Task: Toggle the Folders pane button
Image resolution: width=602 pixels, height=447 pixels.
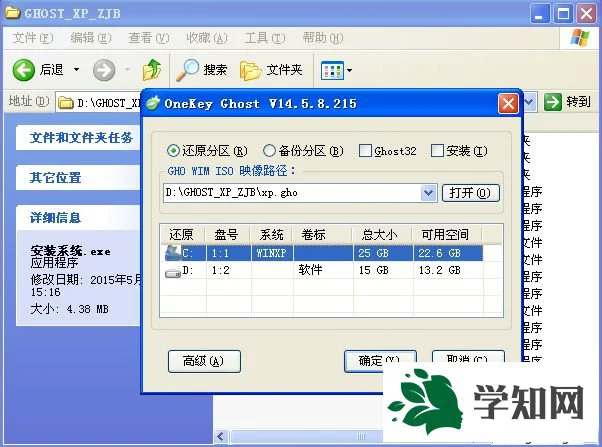Action: pyautogui.click(x=271, y=70)
